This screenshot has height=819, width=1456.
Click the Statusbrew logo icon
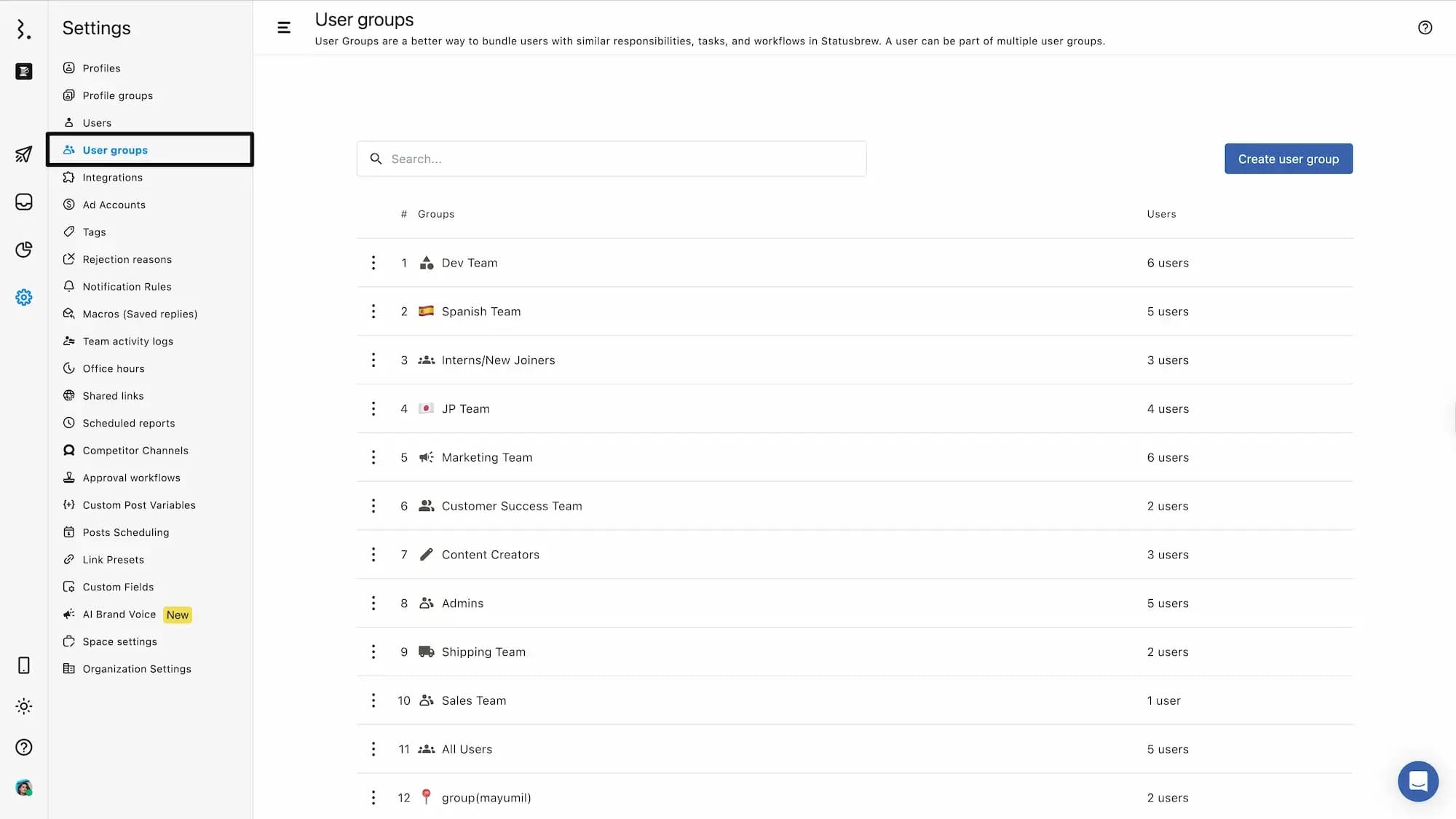click(23, 29)
